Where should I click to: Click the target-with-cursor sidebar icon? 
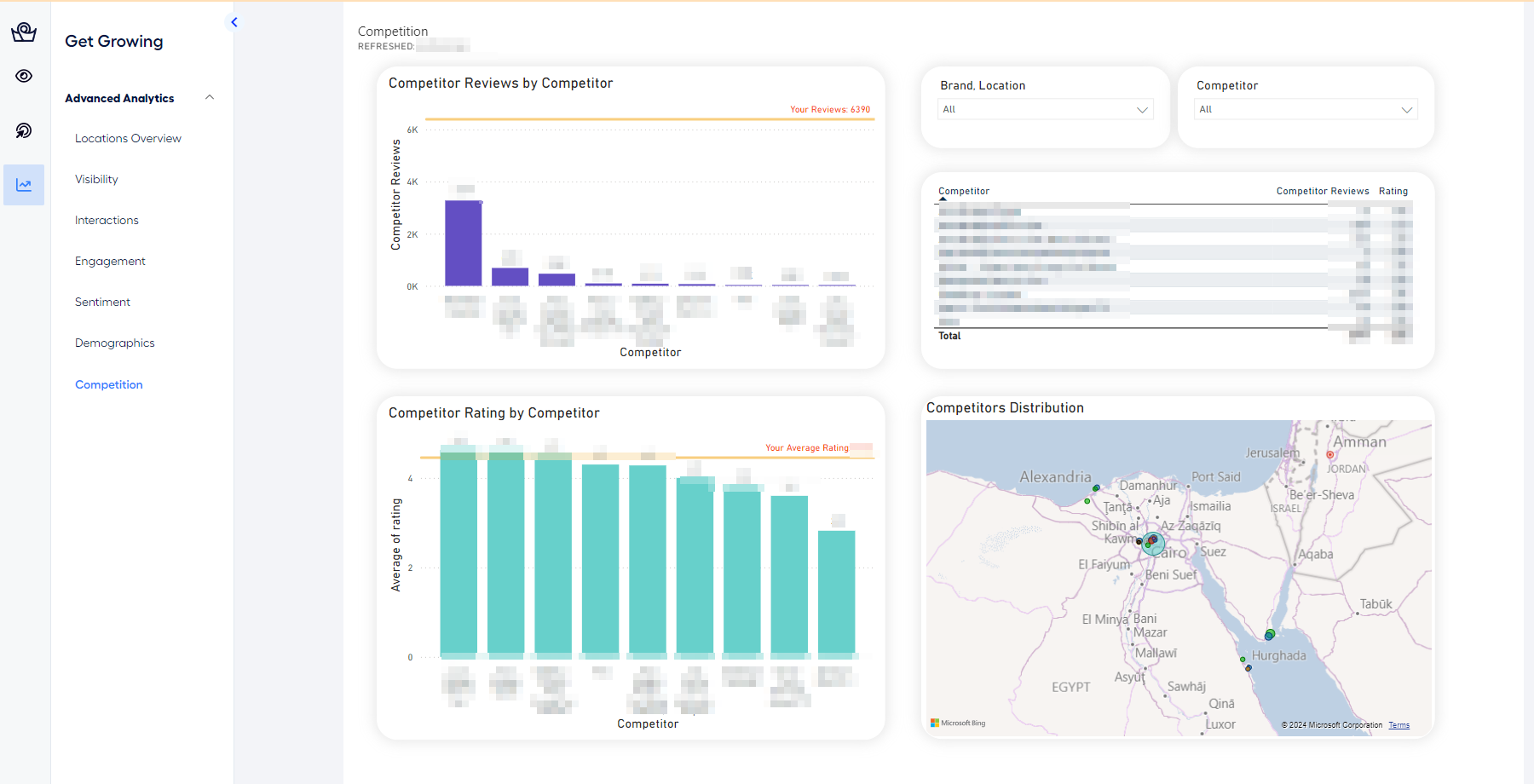pyautogui.click(x=24, y=130)
